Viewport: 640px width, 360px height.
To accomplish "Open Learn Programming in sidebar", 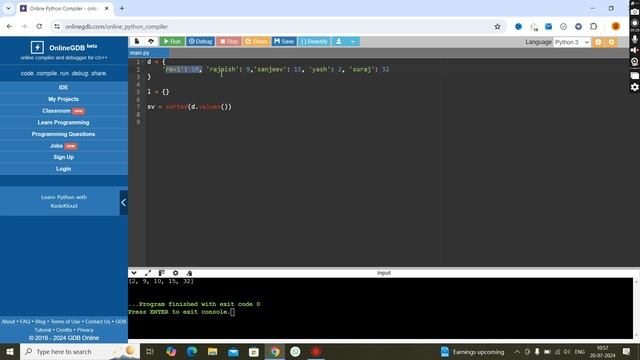I will (64, 122).
